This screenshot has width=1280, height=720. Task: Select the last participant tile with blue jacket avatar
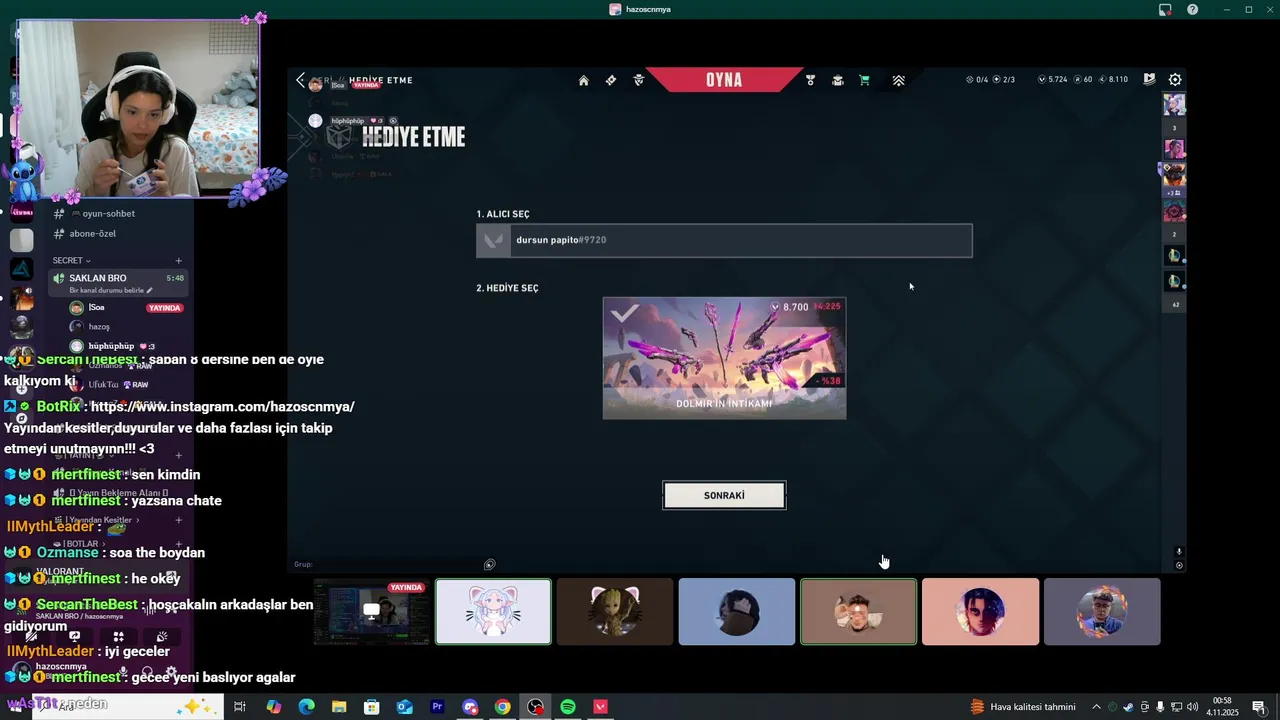1102,612
